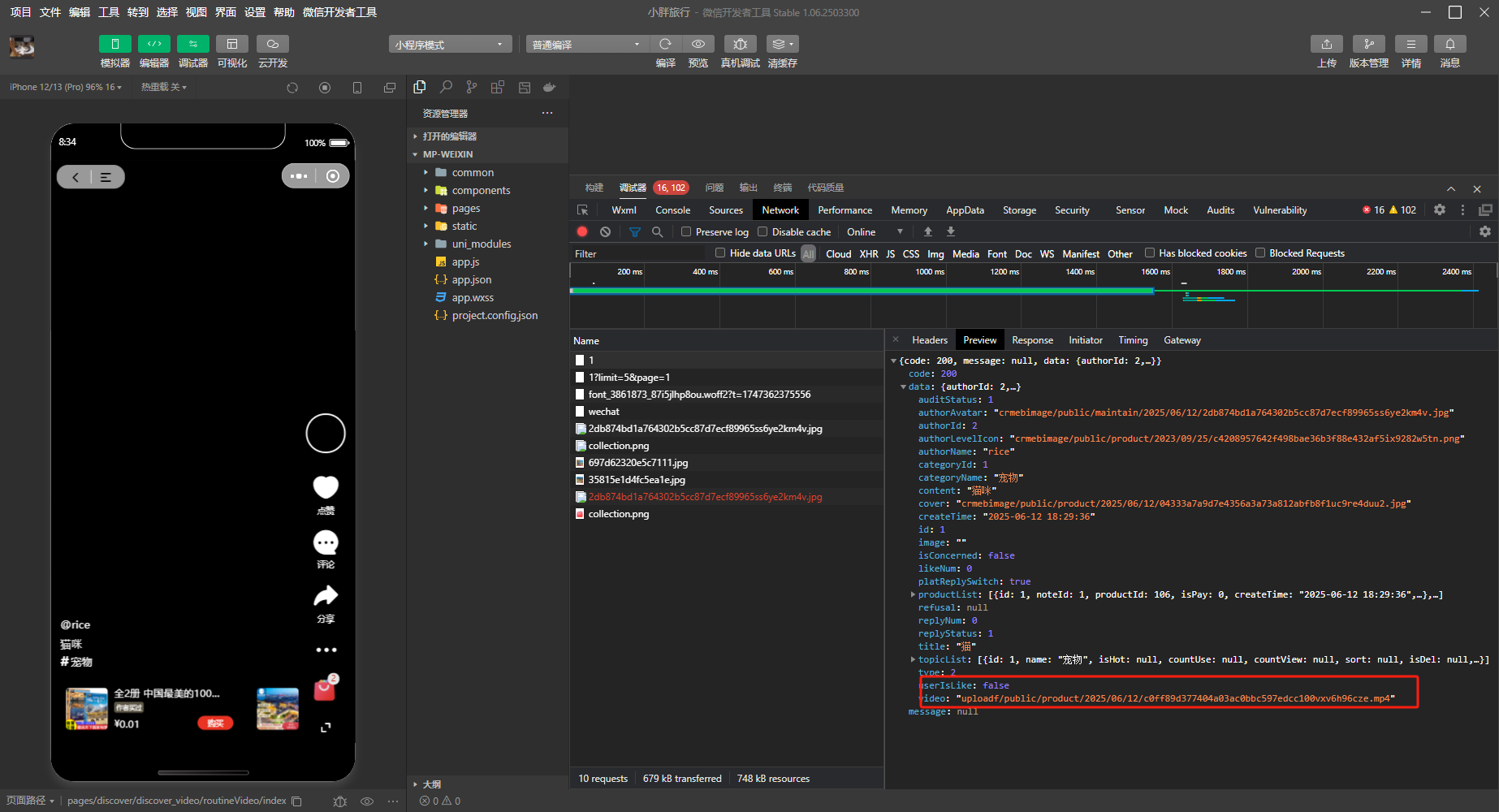Open messages (消息) bell icon

tap(1449, 44)
